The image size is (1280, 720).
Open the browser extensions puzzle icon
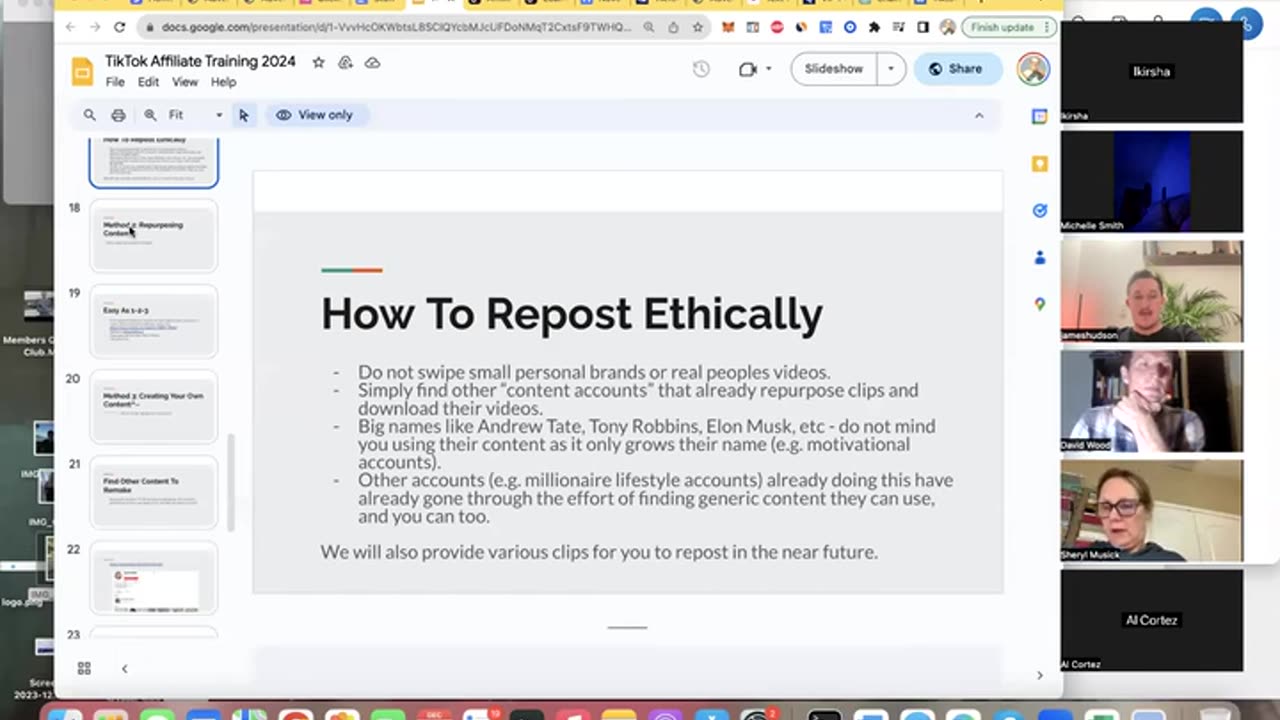pyautogui.click(x=874, y=27)
